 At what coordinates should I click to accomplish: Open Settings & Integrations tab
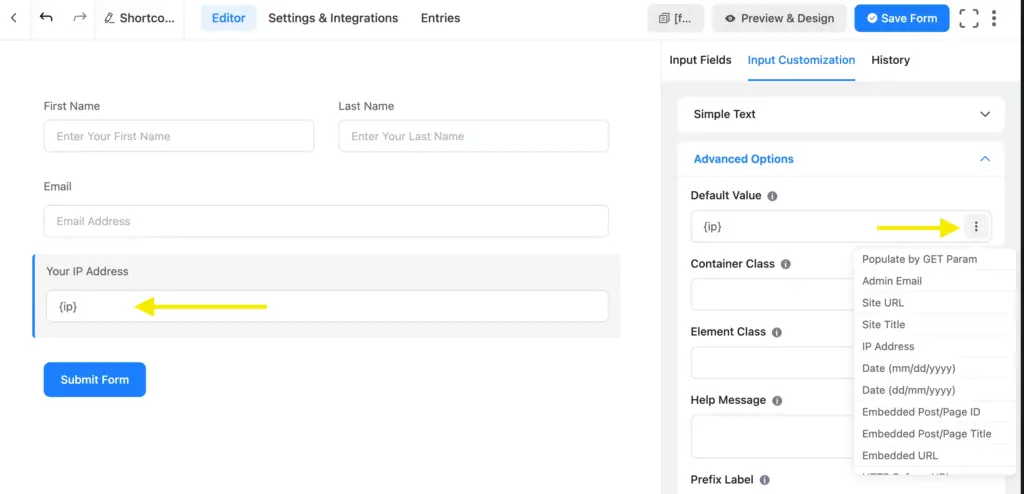333,18
